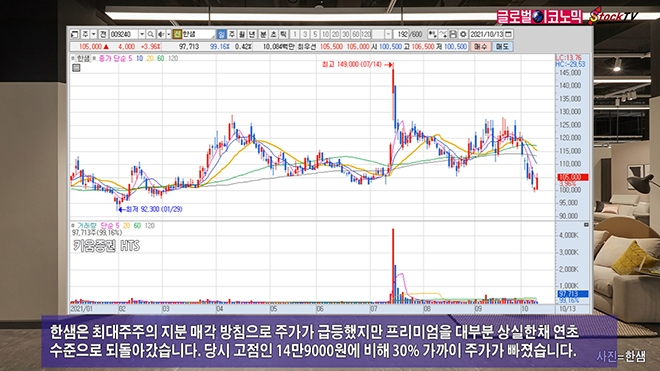This screenshot has height=371, width=660.
Task: Click the 매수 buy button
Action: (480, 46)
